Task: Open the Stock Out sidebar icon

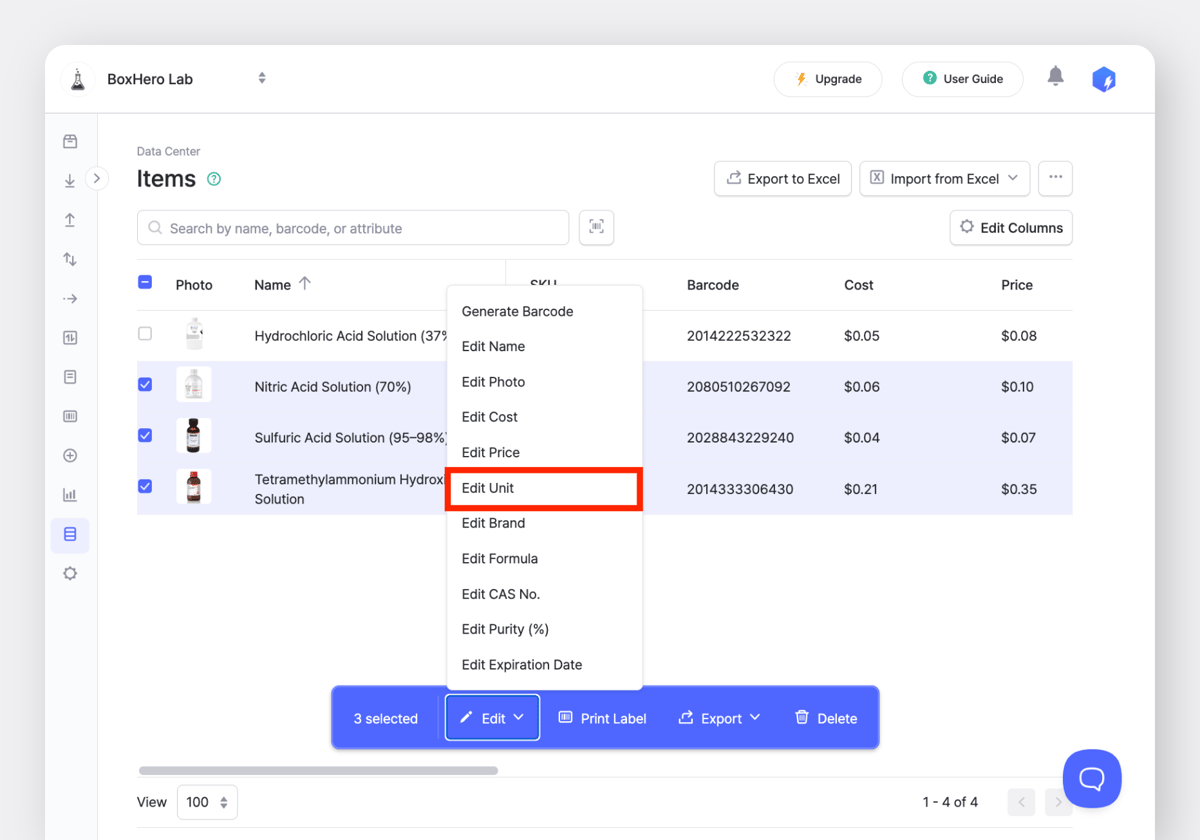Action: point(70,219)
